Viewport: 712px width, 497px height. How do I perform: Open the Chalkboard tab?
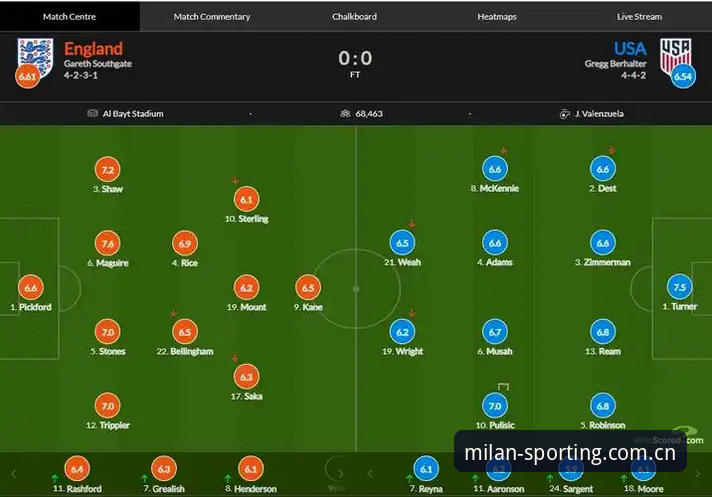pos(354,16)
